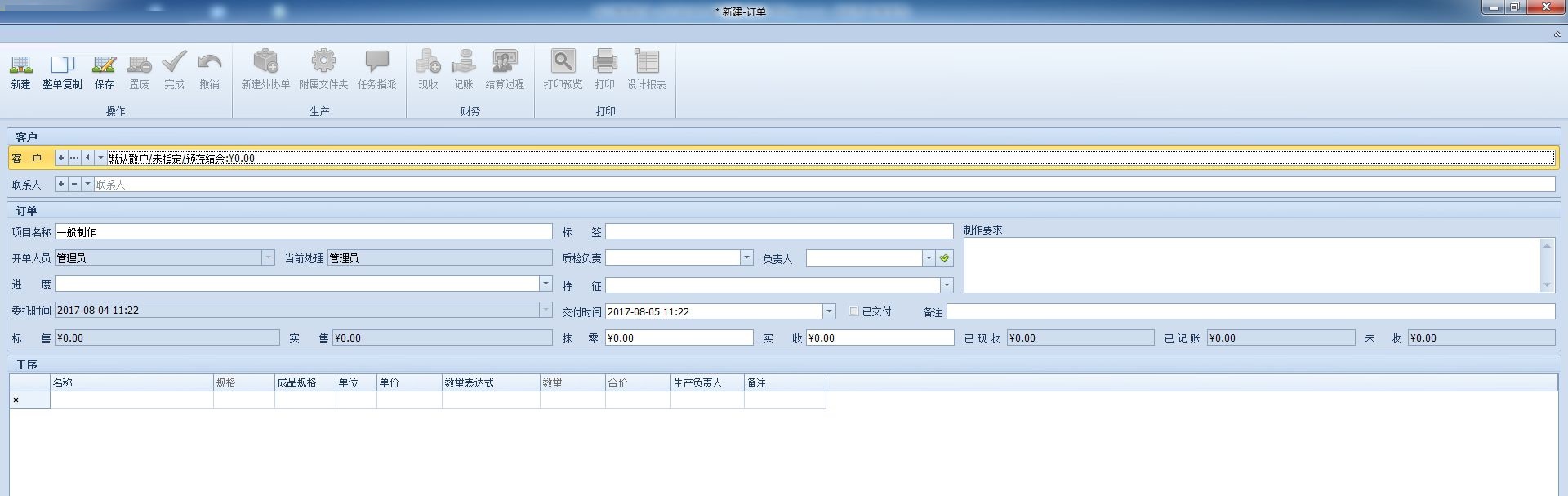This screenshot has width=1568, height=496.
Task: Click the 标售 ¥0.00 field
Action: (167, 337)
